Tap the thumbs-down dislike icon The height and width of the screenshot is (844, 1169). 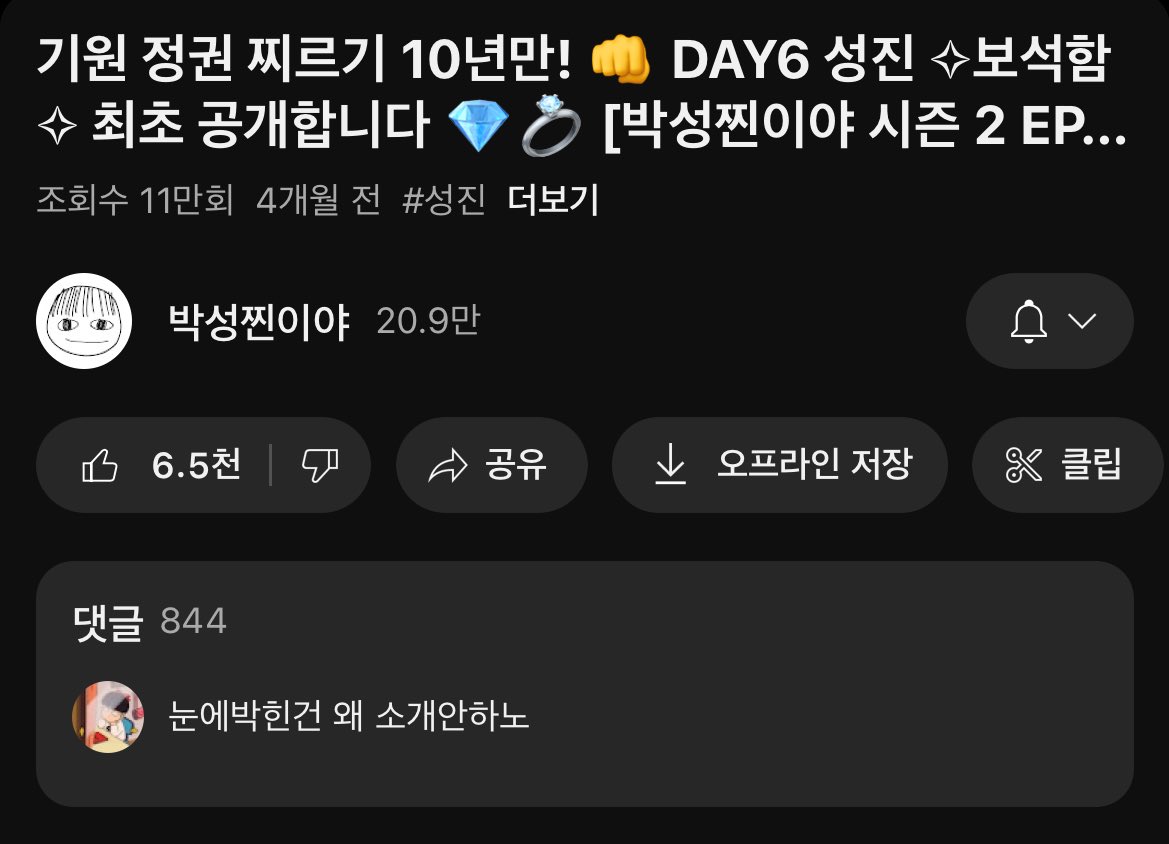click(320, 465)
